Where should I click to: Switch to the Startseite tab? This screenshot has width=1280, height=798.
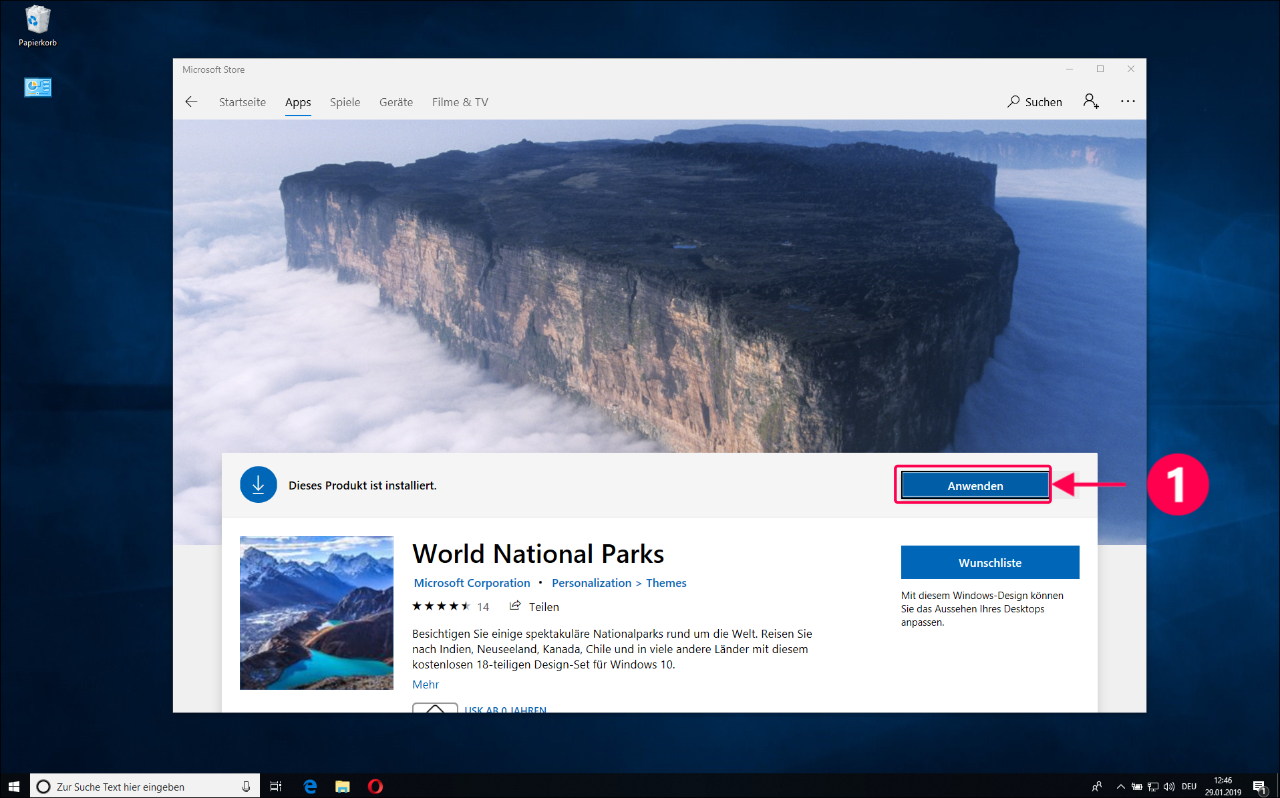pyautogui.click(x=243, y=102)
